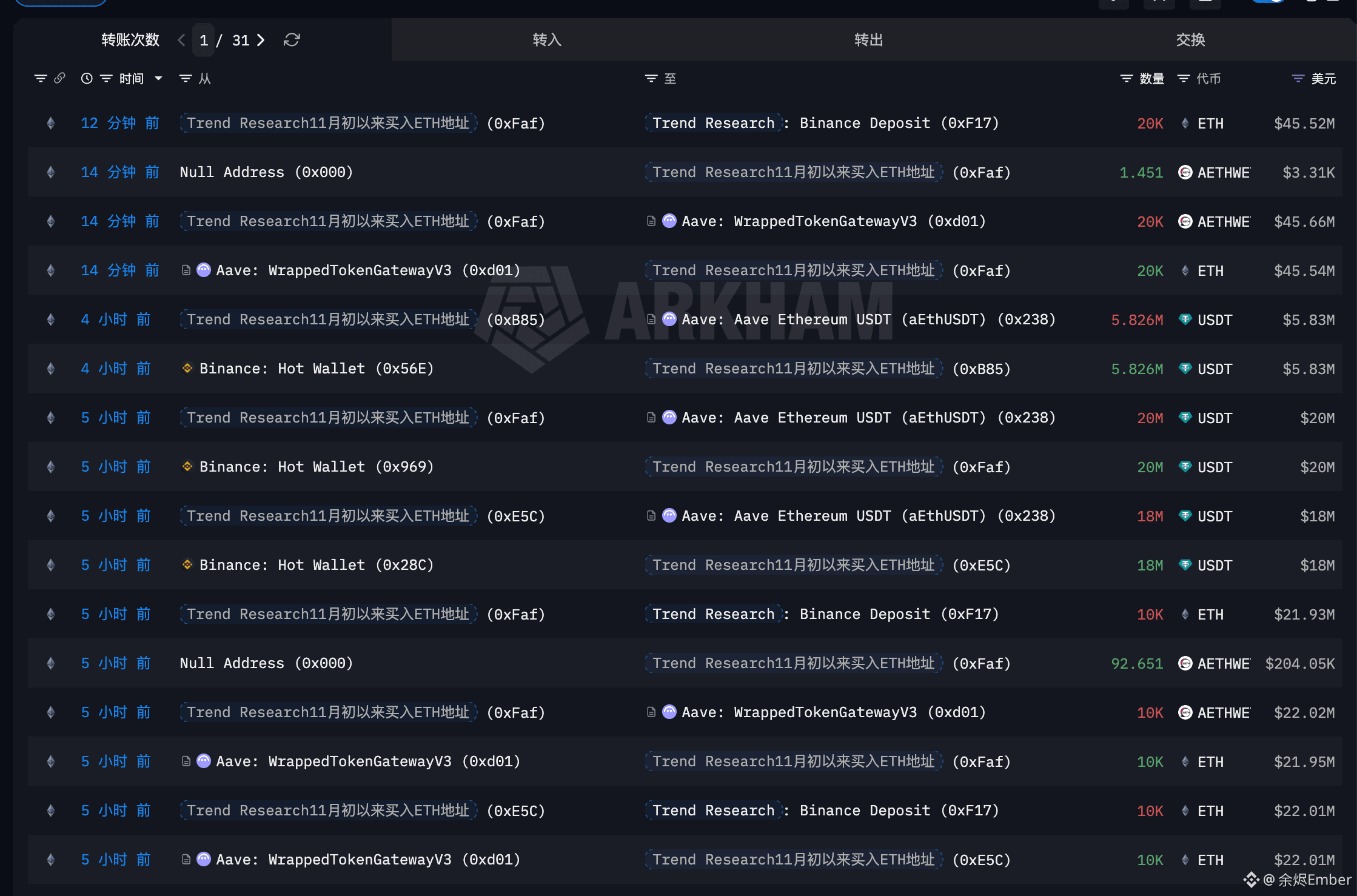The width and height of the screenshot is (1357, 896).
Task: Open the filter next to 时间
Action: pyautogui.click(x=106, y=78)
